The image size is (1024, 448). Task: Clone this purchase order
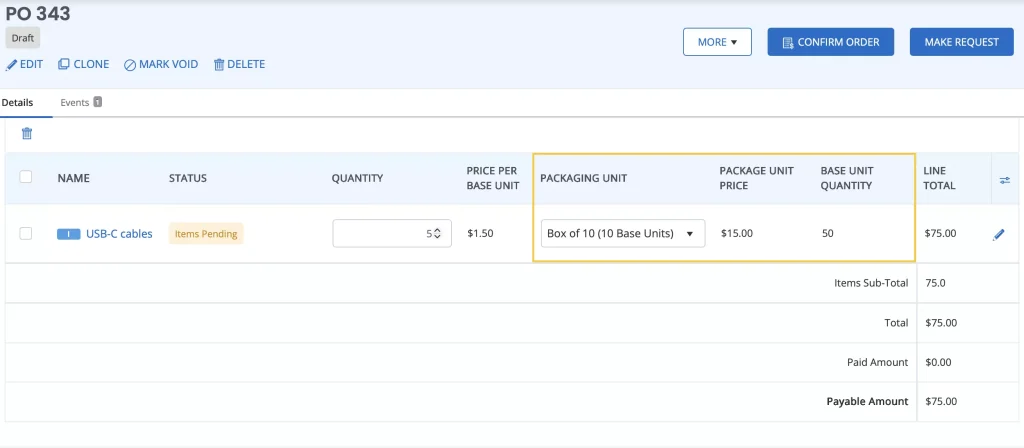pyautogui.click(x=84, y=64)
